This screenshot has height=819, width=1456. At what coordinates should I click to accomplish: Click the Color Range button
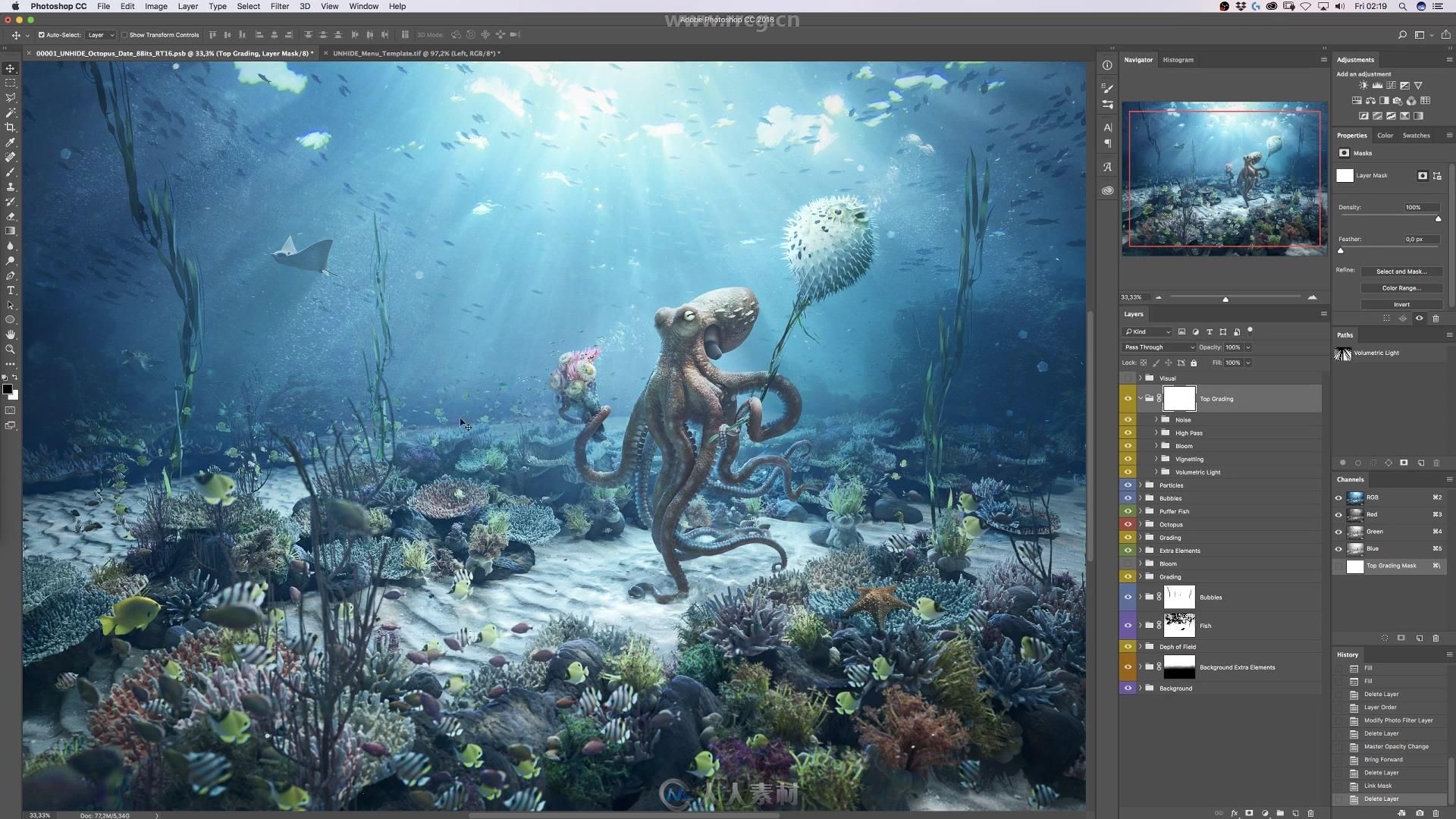tap(1401, 288)
